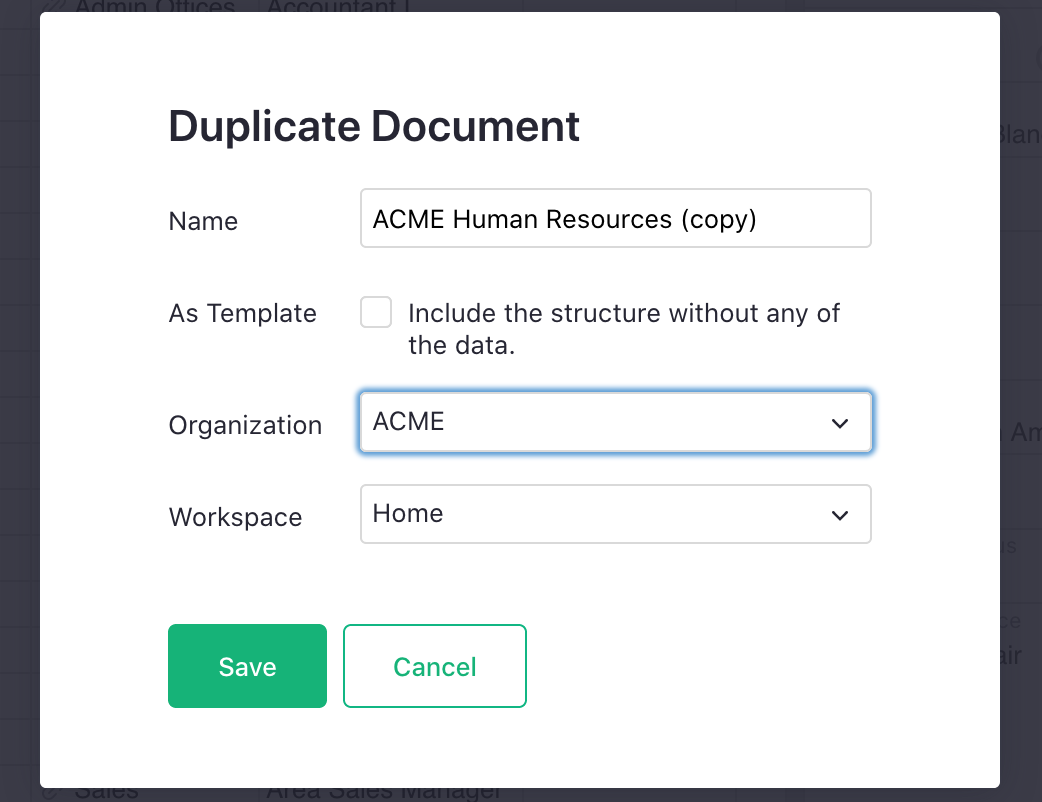This screenshot has width=1042, height=802.
Task: Open the Organization dropdown showing ACME
Action: (x=615, y=422)
